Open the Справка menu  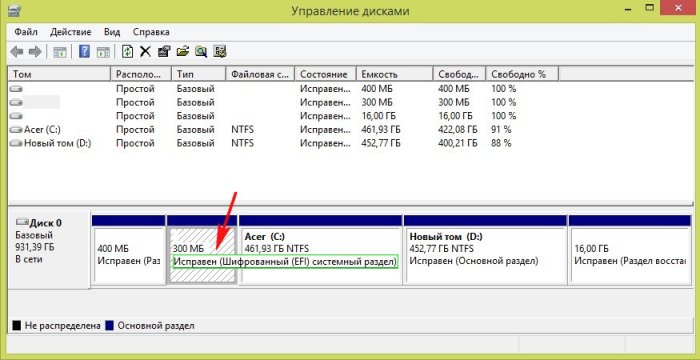pos(151,32)
